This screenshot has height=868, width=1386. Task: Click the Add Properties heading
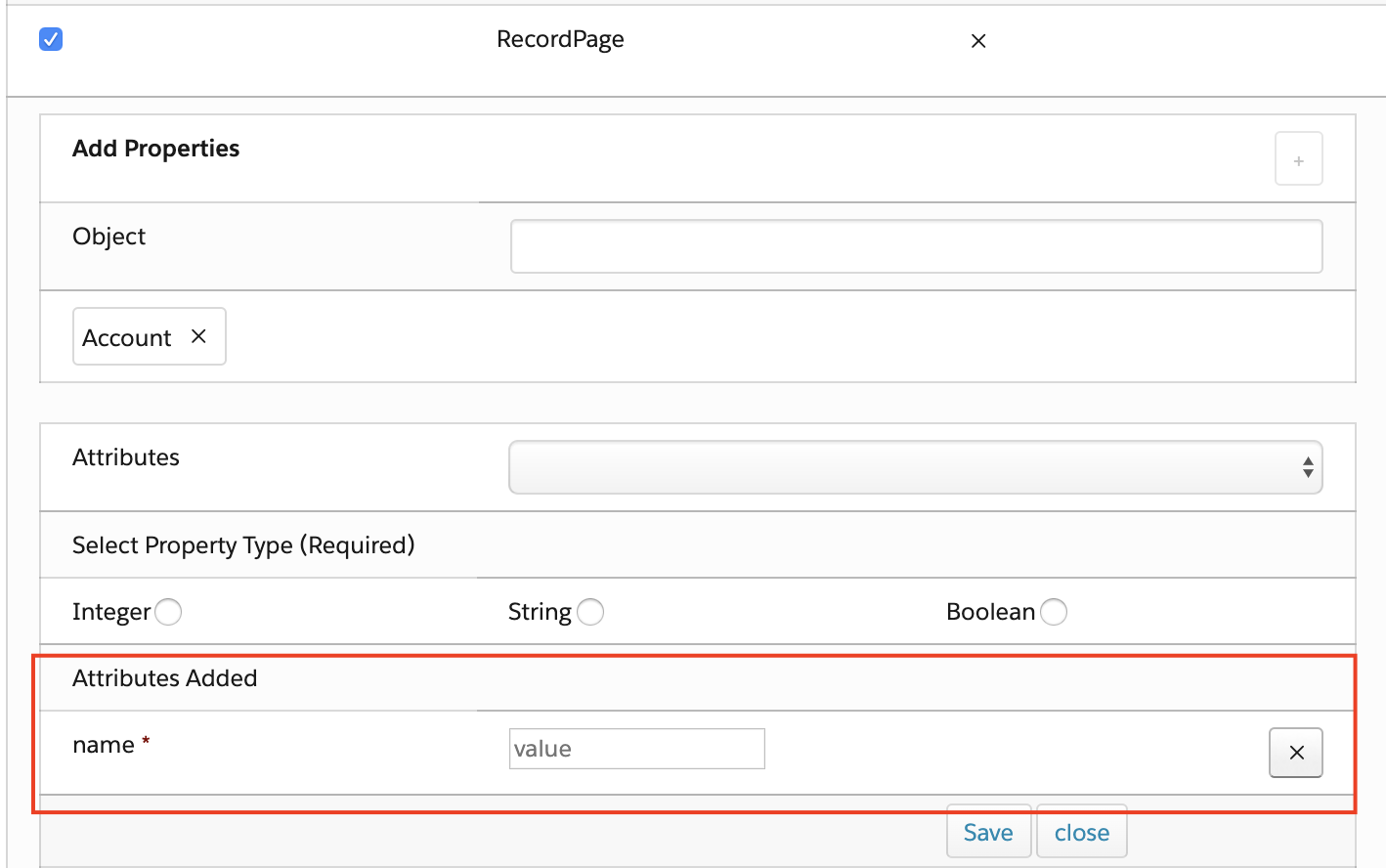pos(156,149)
